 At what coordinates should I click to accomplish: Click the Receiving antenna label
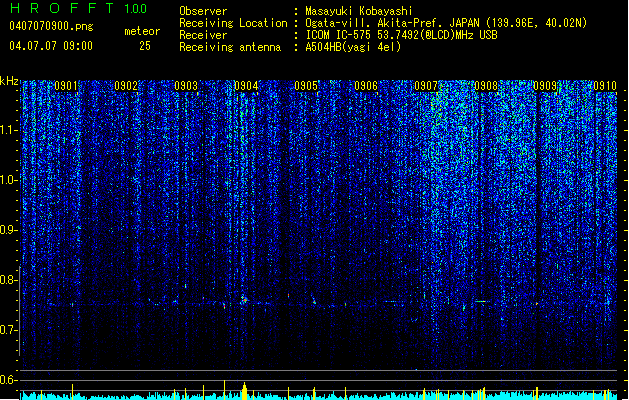(x=230, y=47)
